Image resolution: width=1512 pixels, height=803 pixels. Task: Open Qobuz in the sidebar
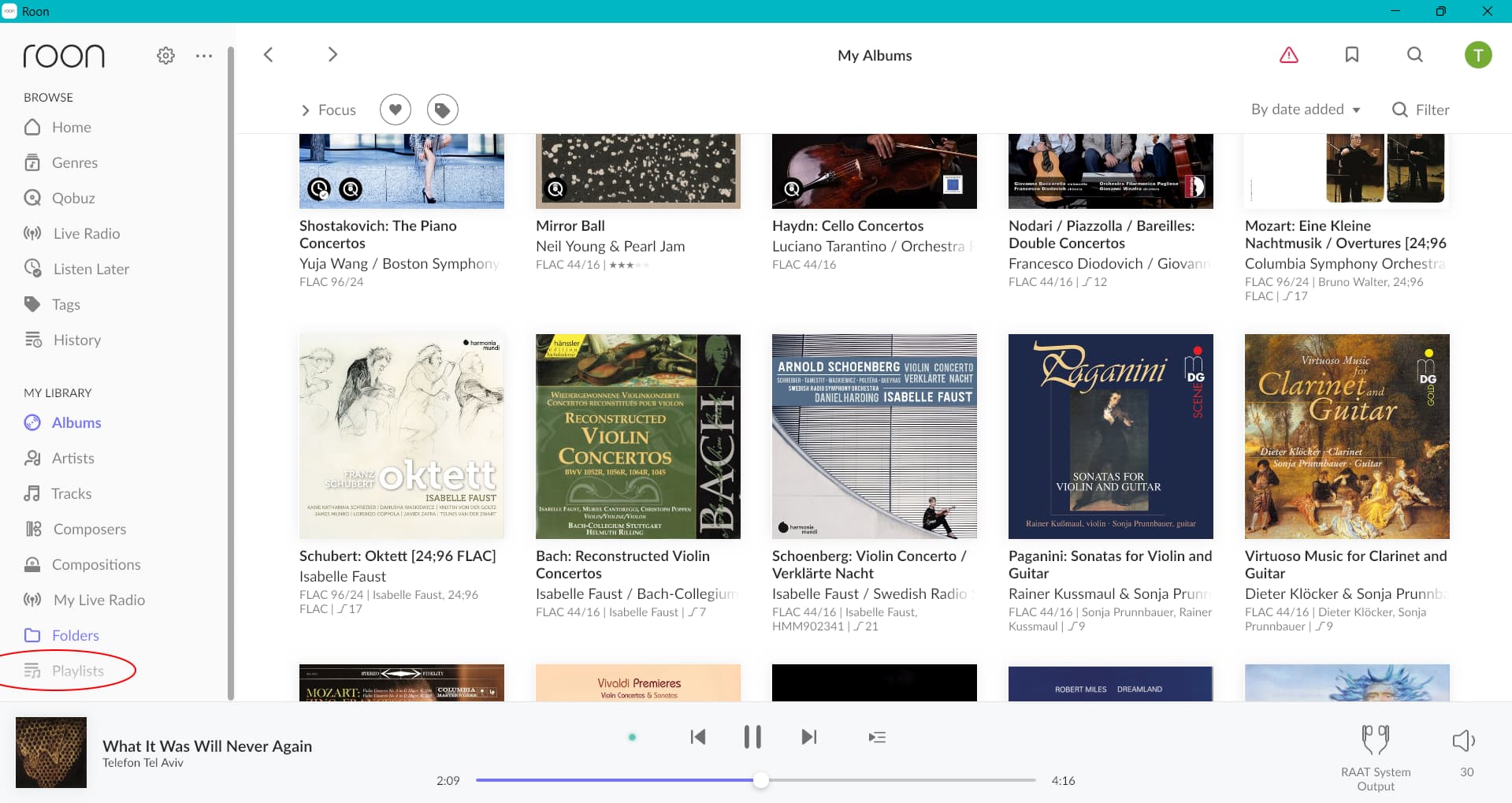(59, 198)
